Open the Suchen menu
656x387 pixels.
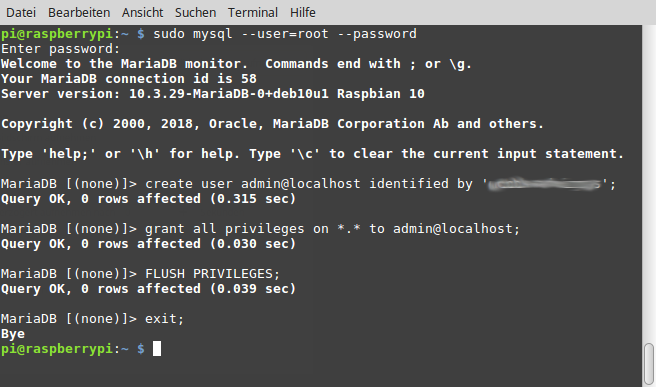pos(195,13)
